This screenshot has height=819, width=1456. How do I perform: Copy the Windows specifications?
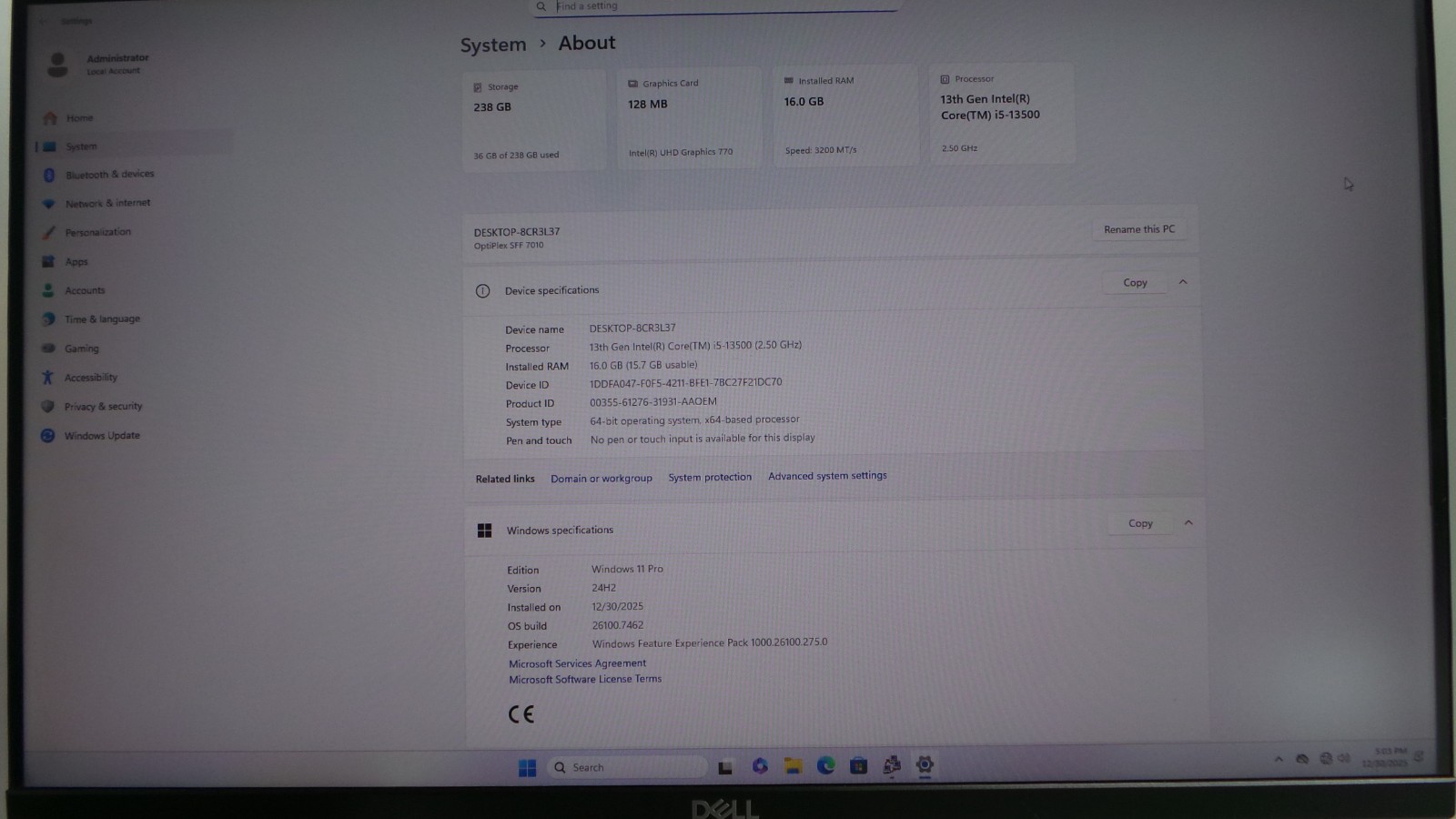point(1140,523)
